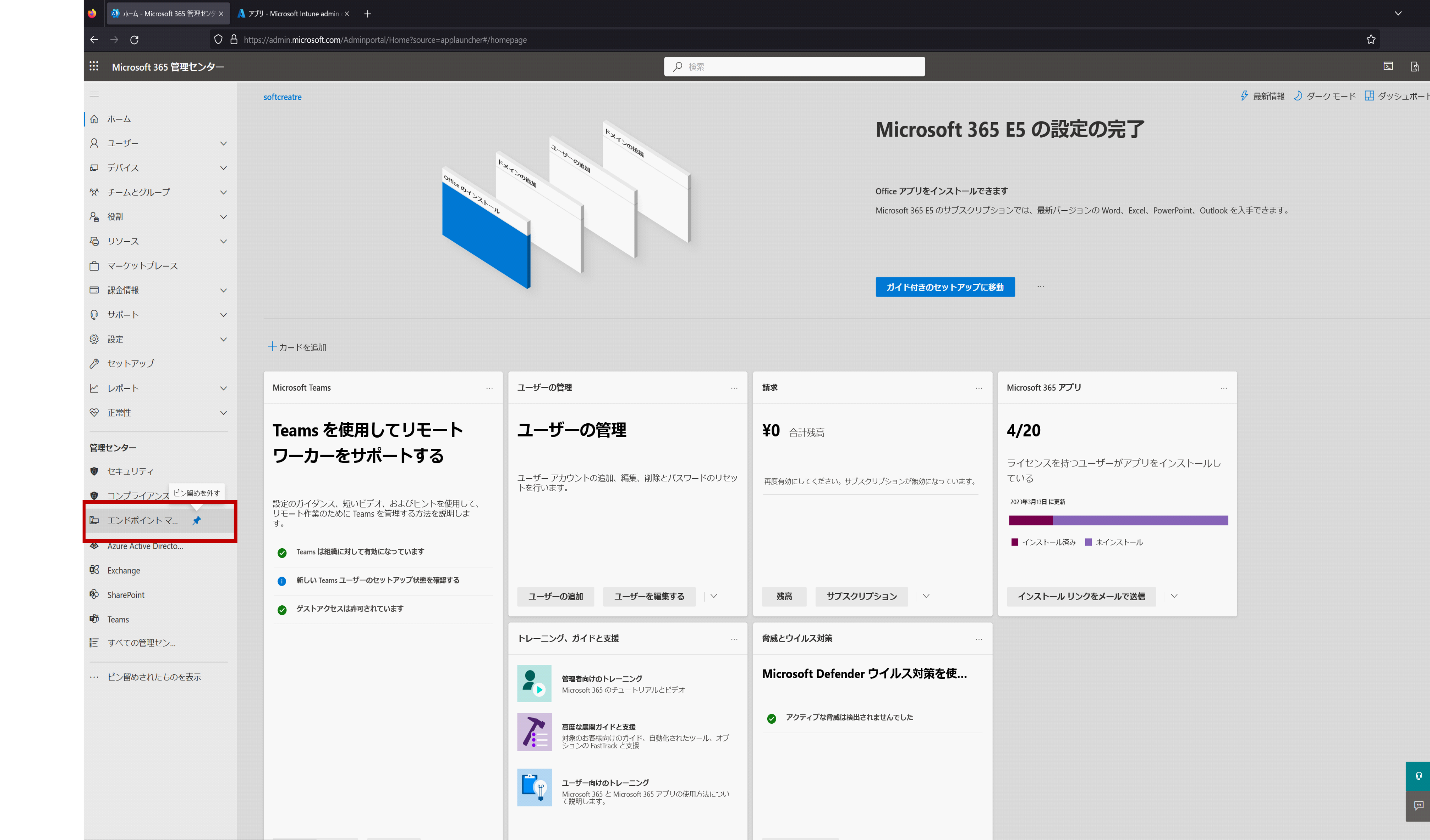Close the Intune admin tab
The height and width of the screenshot is (840, 1430).
[x=347, y=14]
